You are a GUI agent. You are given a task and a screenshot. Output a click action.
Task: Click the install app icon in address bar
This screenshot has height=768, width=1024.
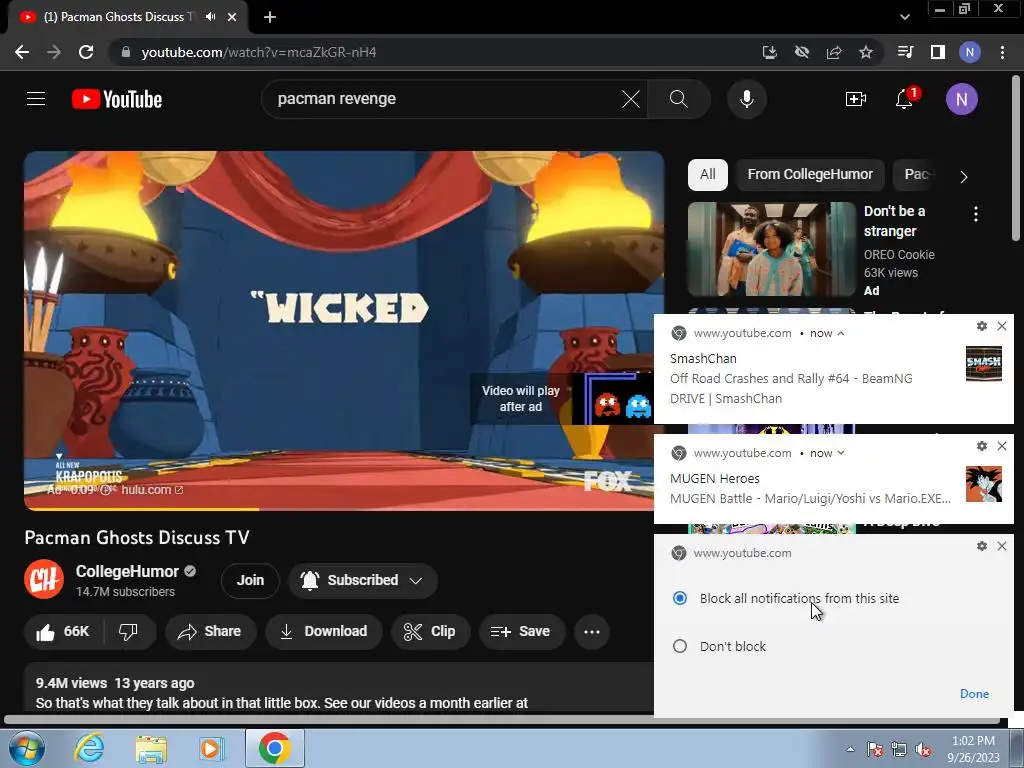pyautogui.click(x=770, y=52)
